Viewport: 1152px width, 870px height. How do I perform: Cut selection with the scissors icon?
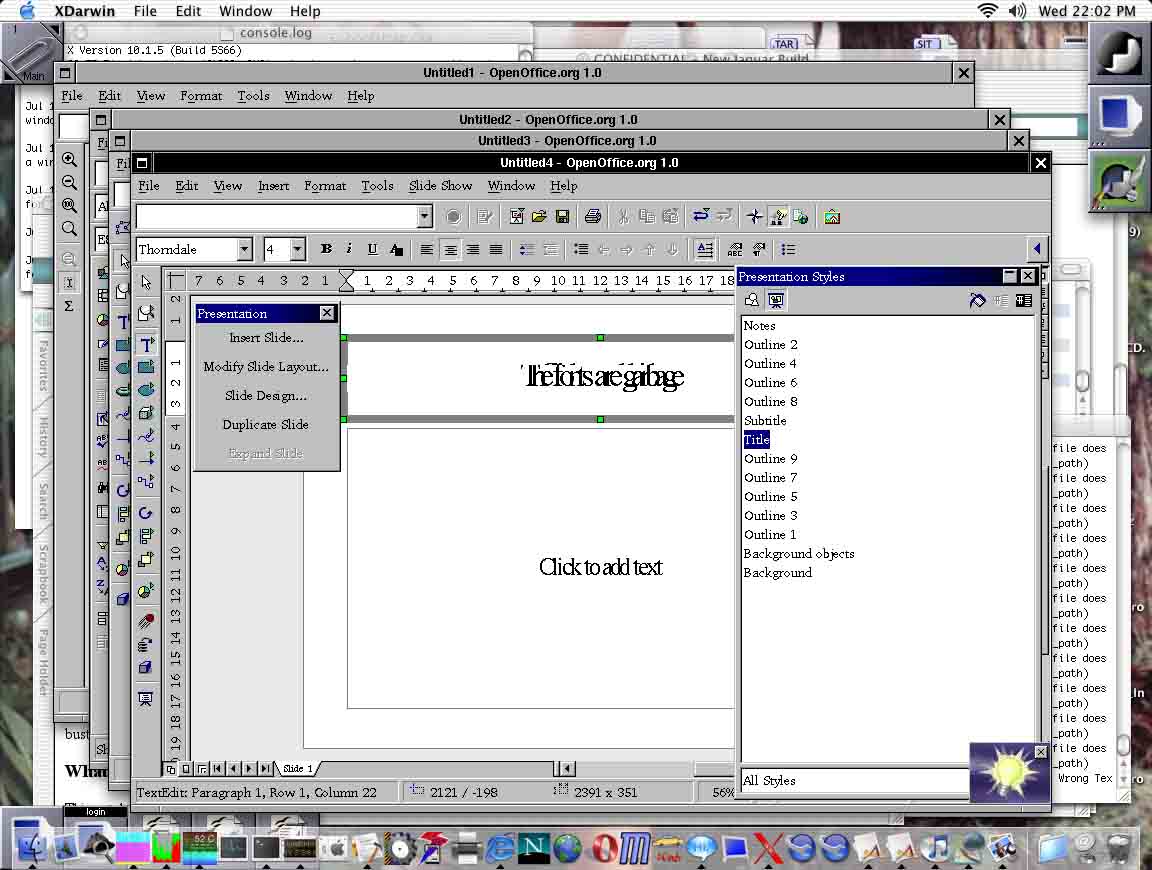624,217
